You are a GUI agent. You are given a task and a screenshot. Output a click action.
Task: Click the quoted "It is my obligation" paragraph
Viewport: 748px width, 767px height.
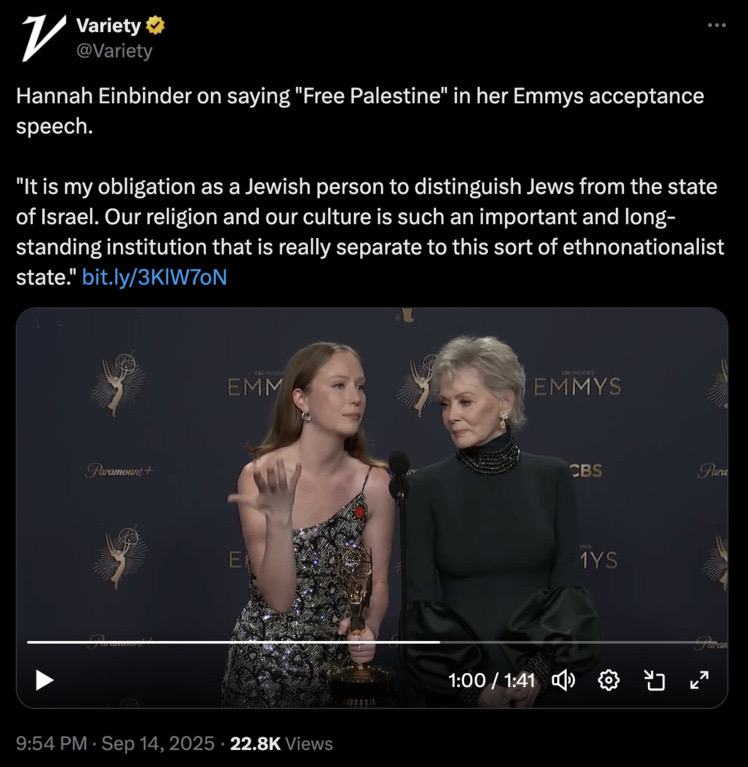pos(370,232)
